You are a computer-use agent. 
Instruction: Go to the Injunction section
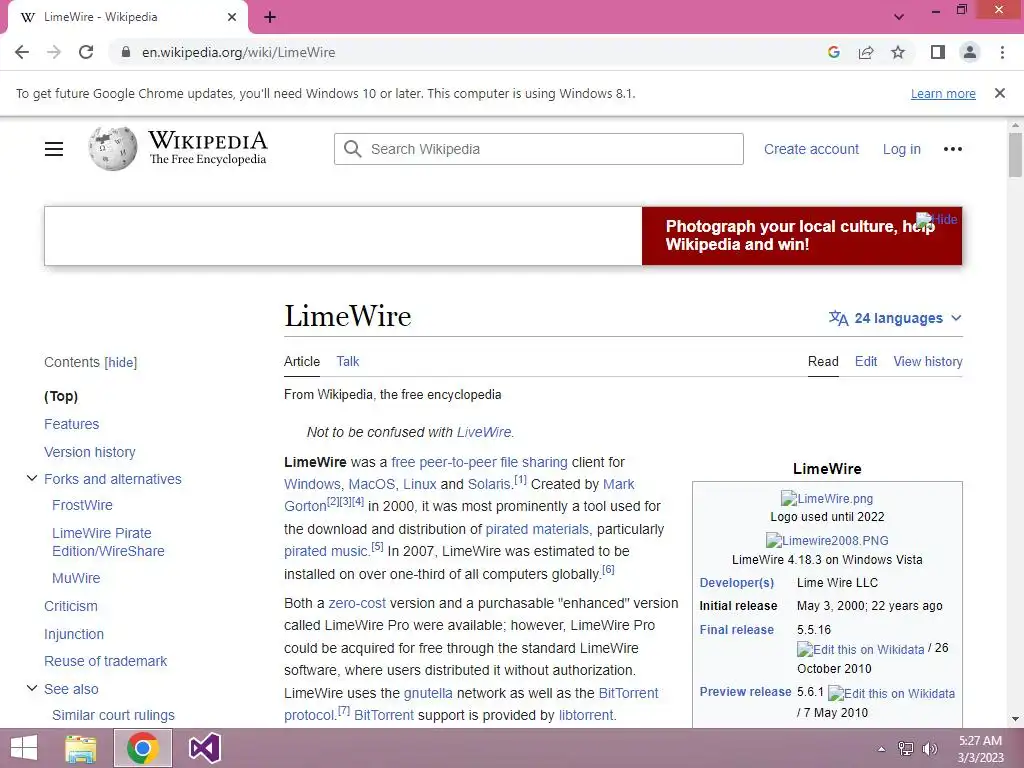click(74, 634)
